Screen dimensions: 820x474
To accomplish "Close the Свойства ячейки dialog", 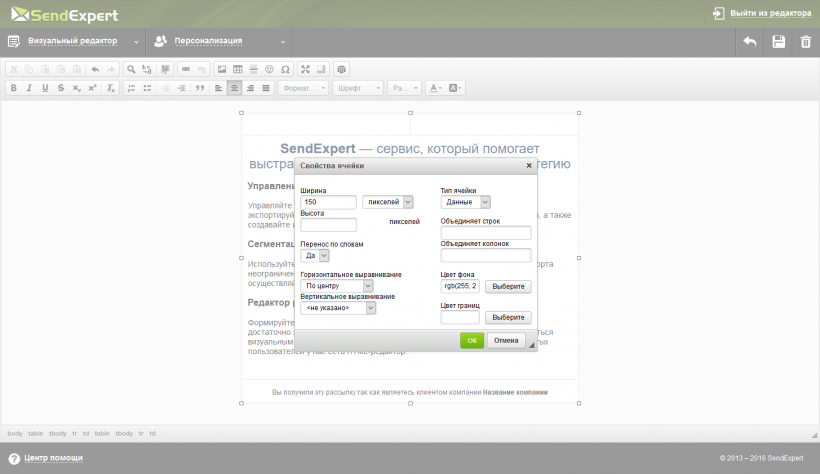I will coord(529,165).
